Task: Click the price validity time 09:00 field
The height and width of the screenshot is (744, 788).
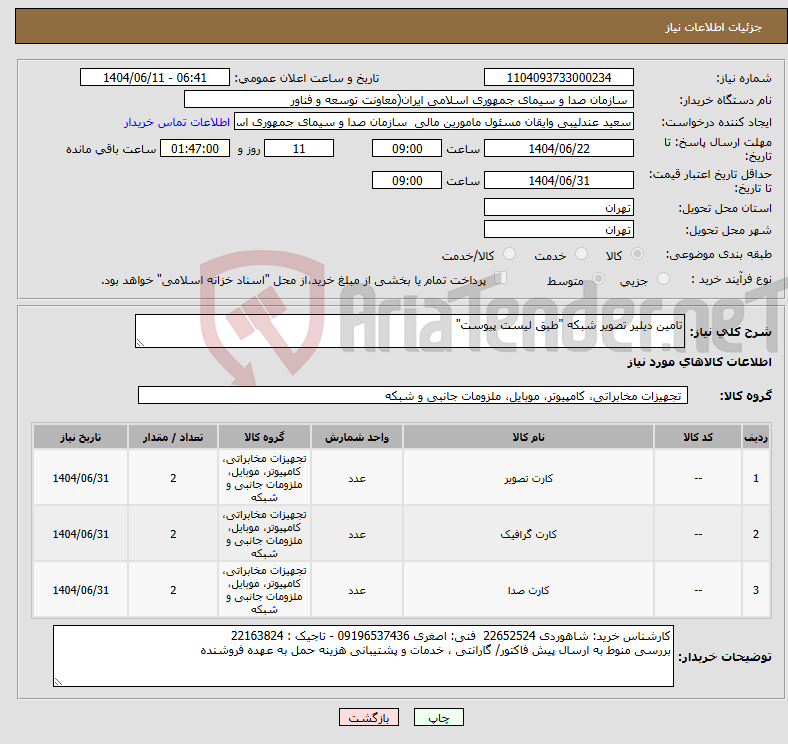Action: (x=407, y=180)
